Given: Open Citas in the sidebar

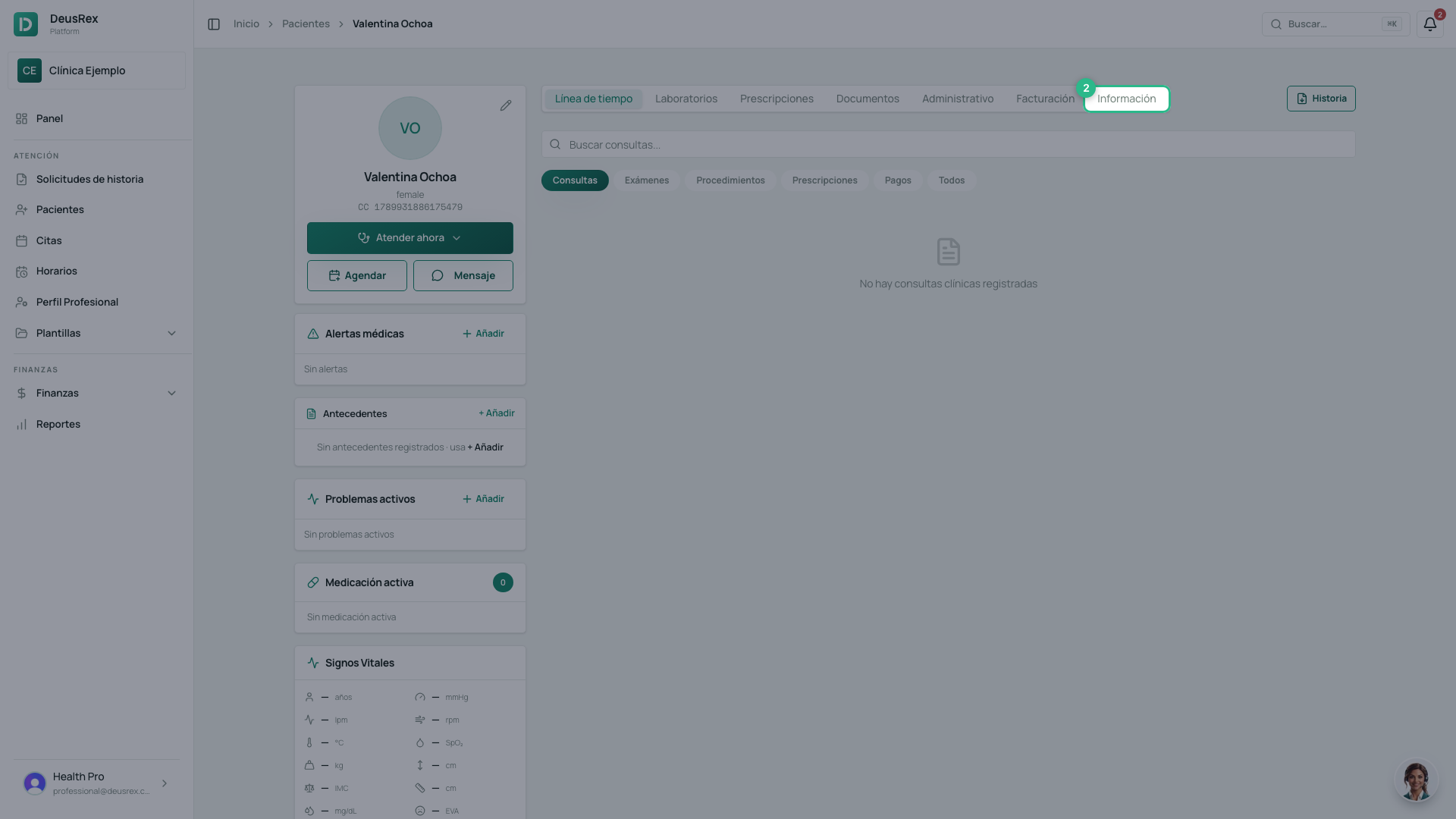Looking at the screenshot, I should pyautogui.click(x=96, y=240).
